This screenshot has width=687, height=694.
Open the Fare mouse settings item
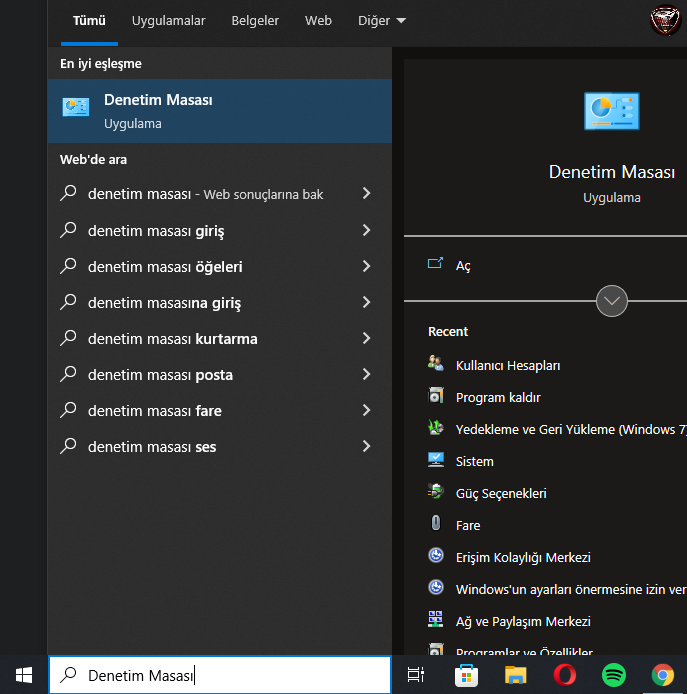(467, 525)
